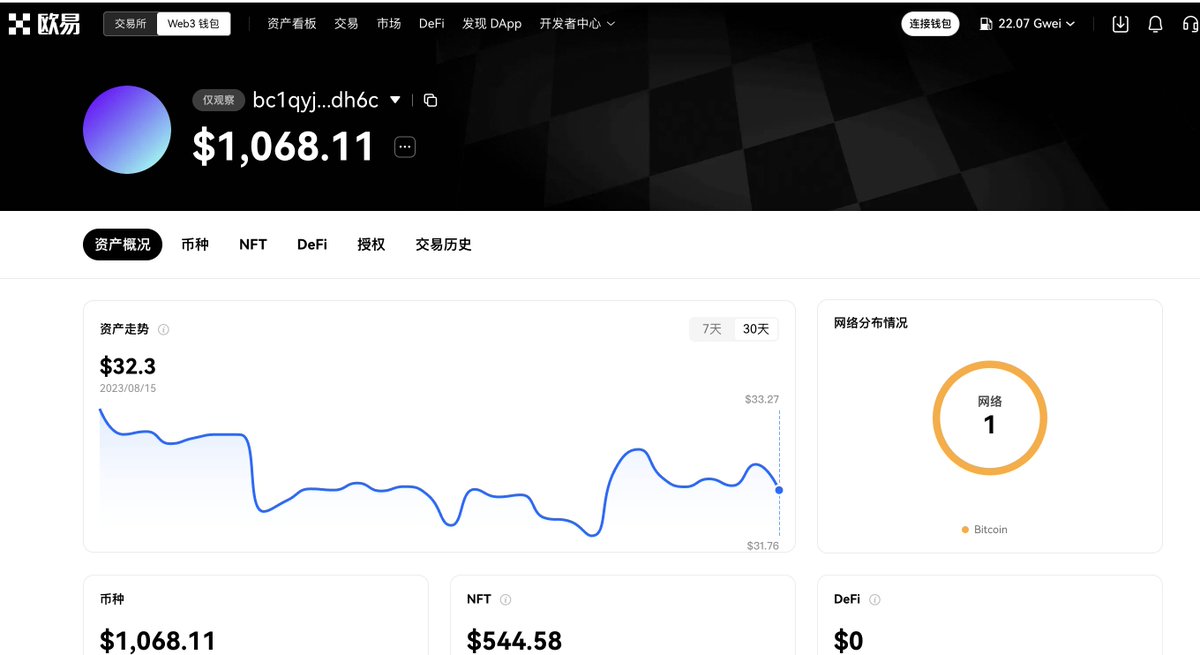Click the gas pump icon near Gwei
The image size is (1200, 655).
point(986,24)
